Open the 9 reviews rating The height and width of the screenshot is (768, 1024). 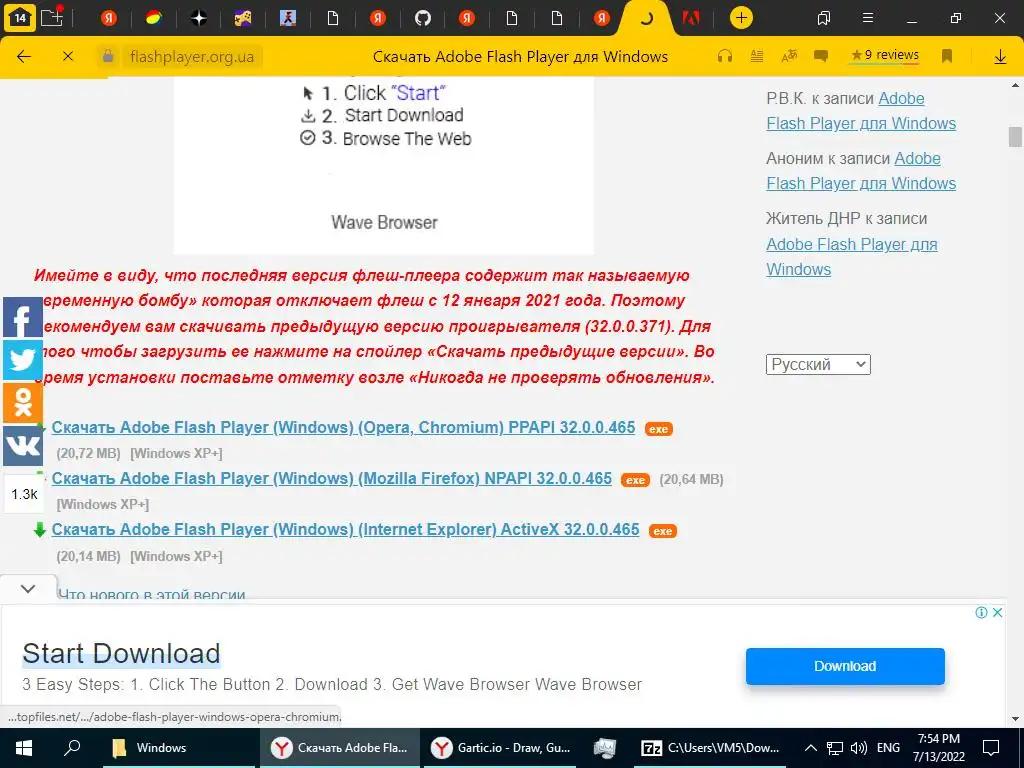click(885, 56)
